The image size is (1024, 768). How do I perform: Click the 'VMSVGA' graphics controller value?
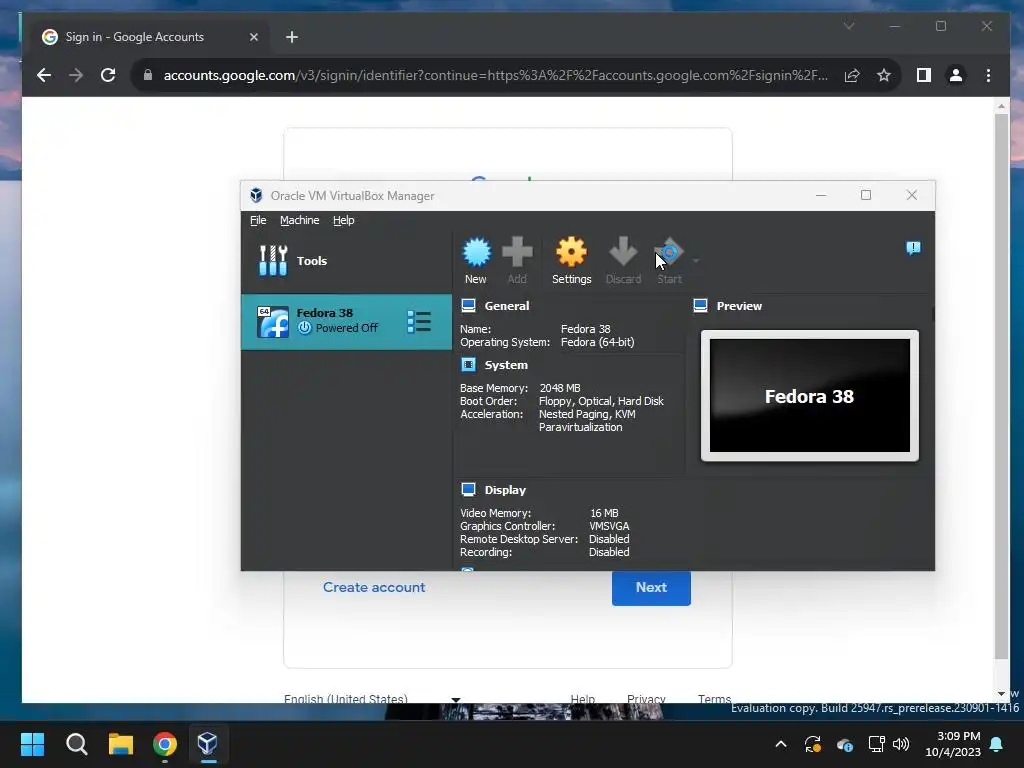(609, 526)
